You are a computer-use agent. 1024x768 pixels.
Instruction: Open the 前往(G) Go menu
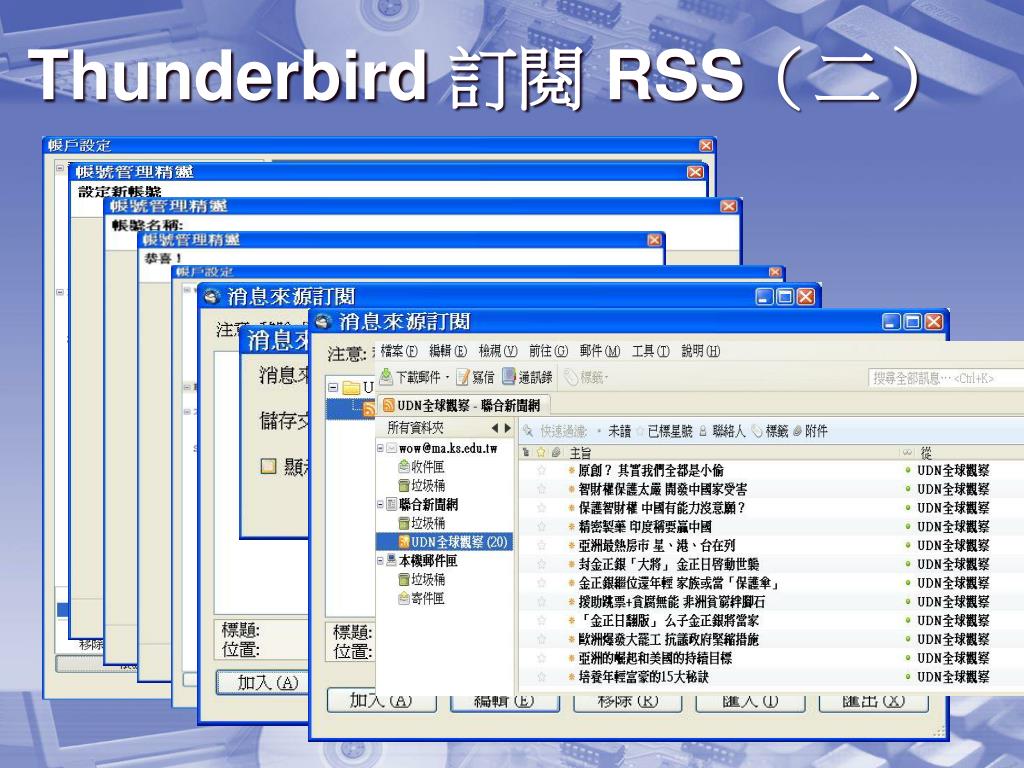point(549,351)
